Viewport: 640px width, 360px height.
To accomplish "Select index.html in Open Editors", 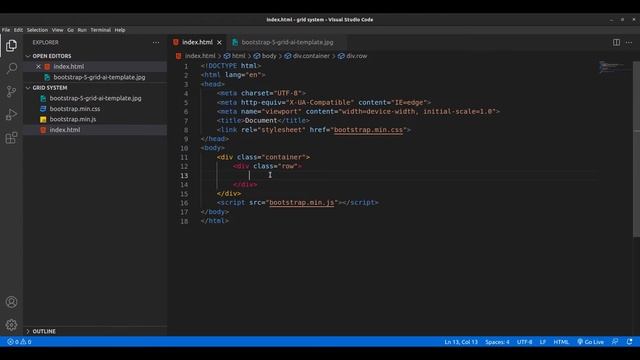I will [69, 67].
